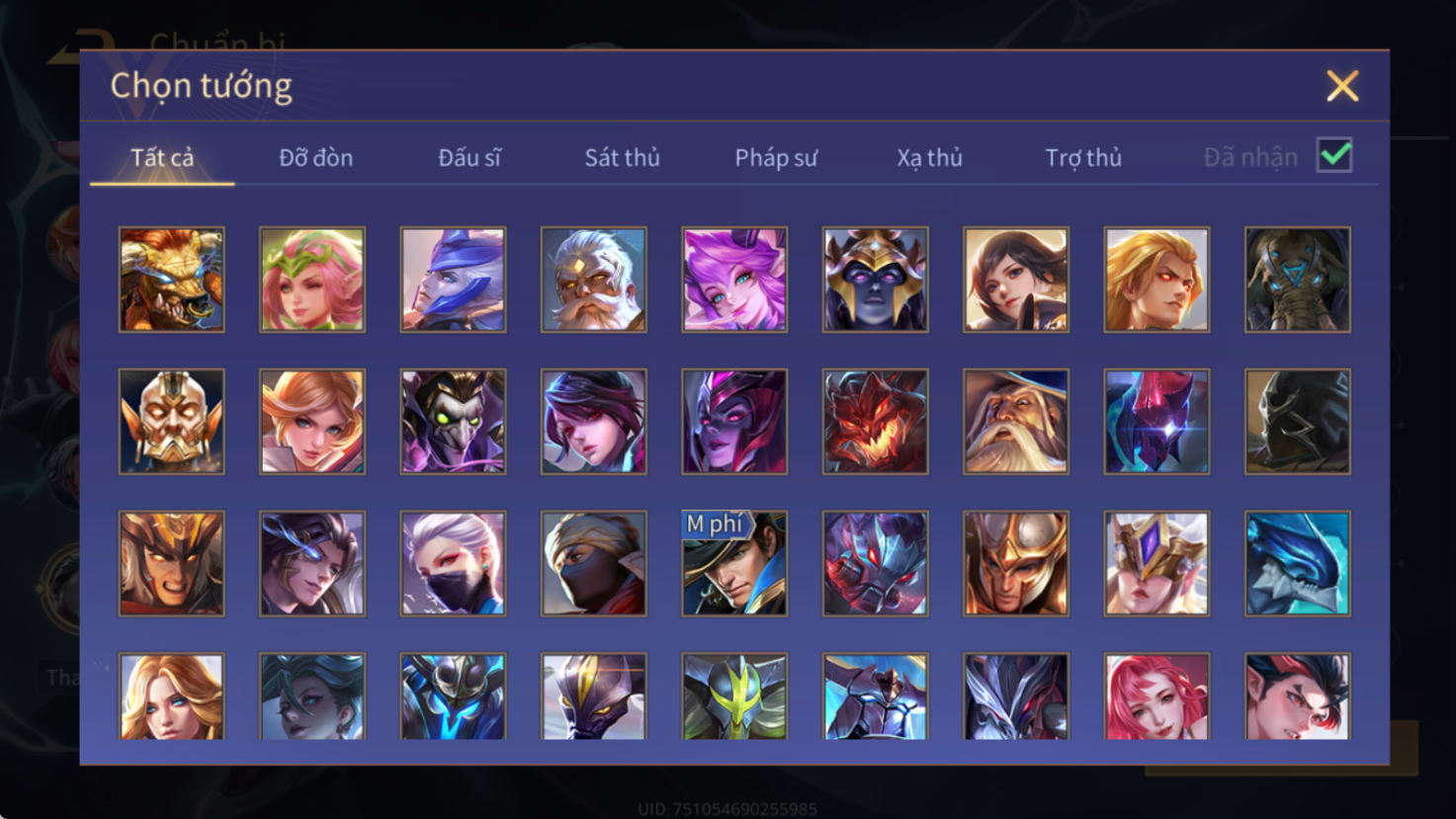Image resolution: width=1456 pixels, height=819 pixels.
Task: Select the white-haired masked ninja hero
Action: click(x=453, y=564)
